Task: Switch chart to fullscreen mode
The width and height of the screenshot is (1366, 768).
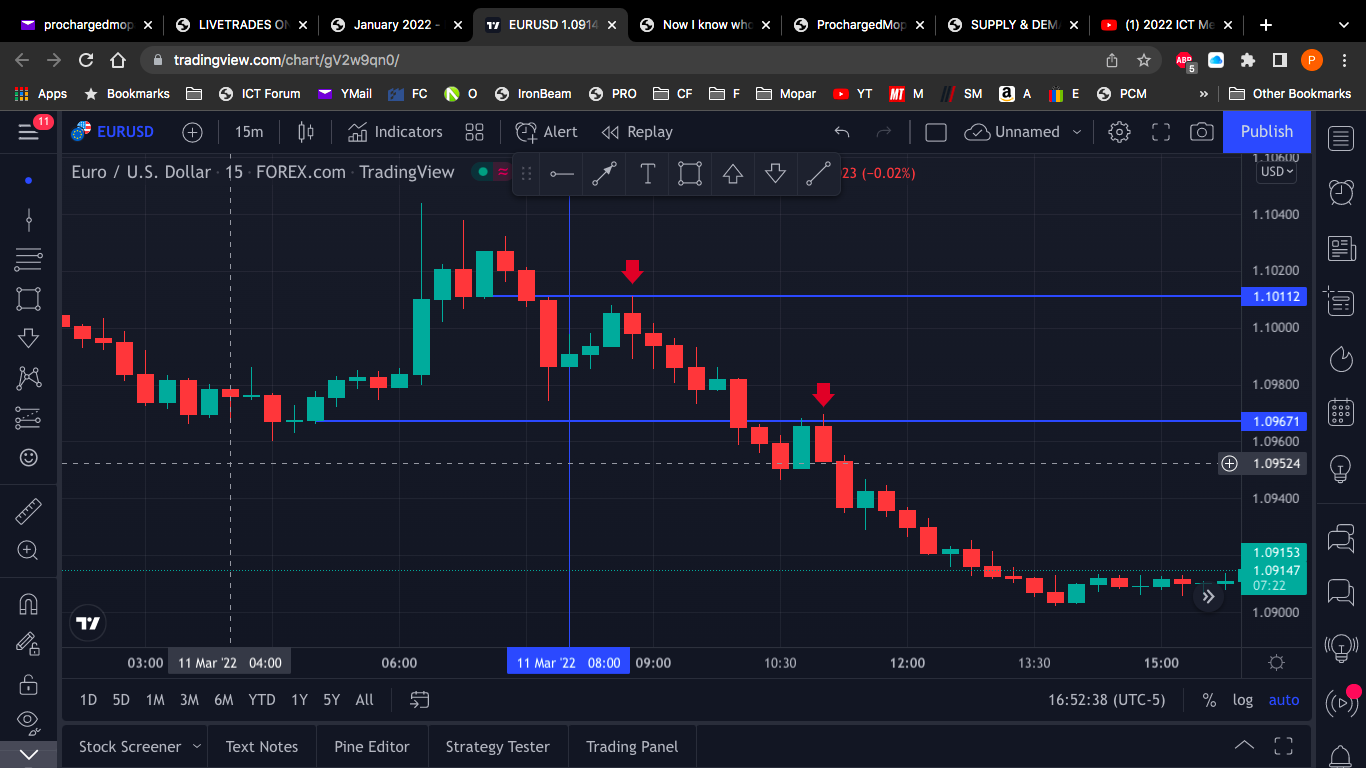Action: (x=1161, y=132)
